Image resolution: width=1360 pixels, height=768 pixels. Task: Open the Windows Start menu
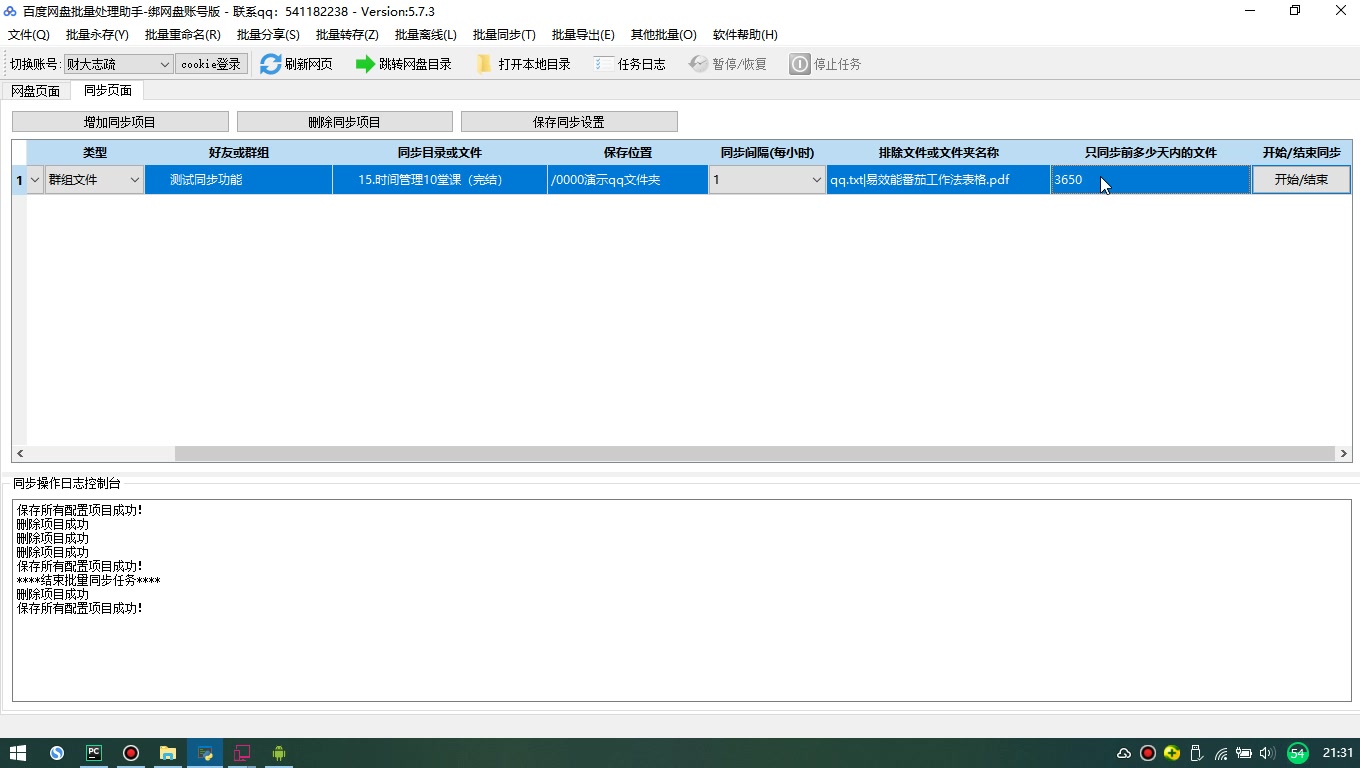[18, 753]
